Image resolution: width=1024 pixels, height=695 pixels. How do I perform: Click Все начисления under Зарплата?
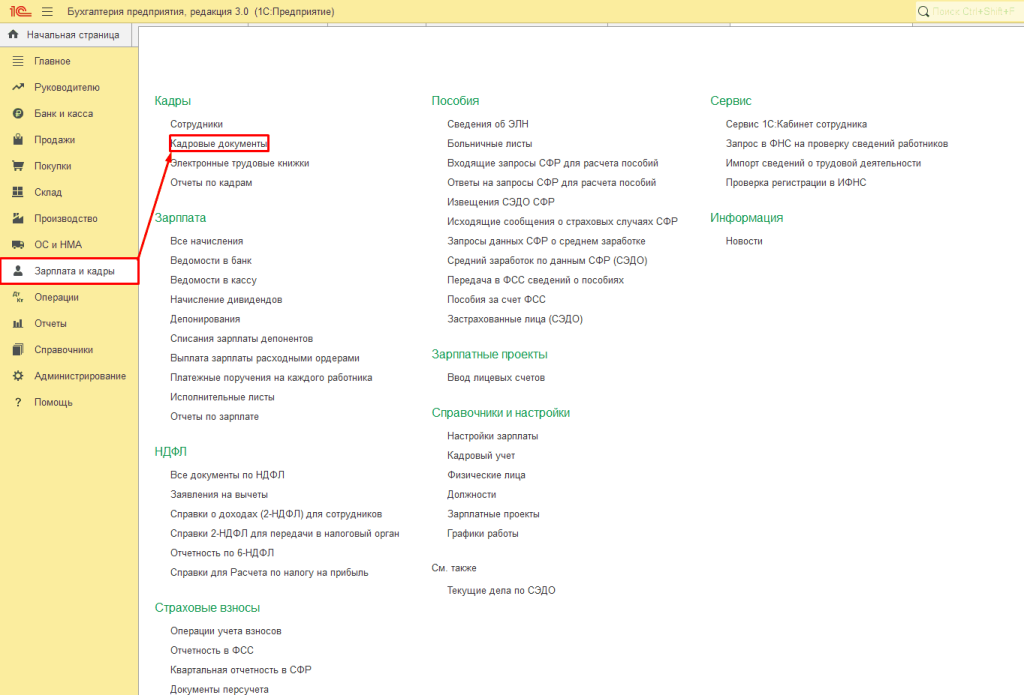(206, 241)
